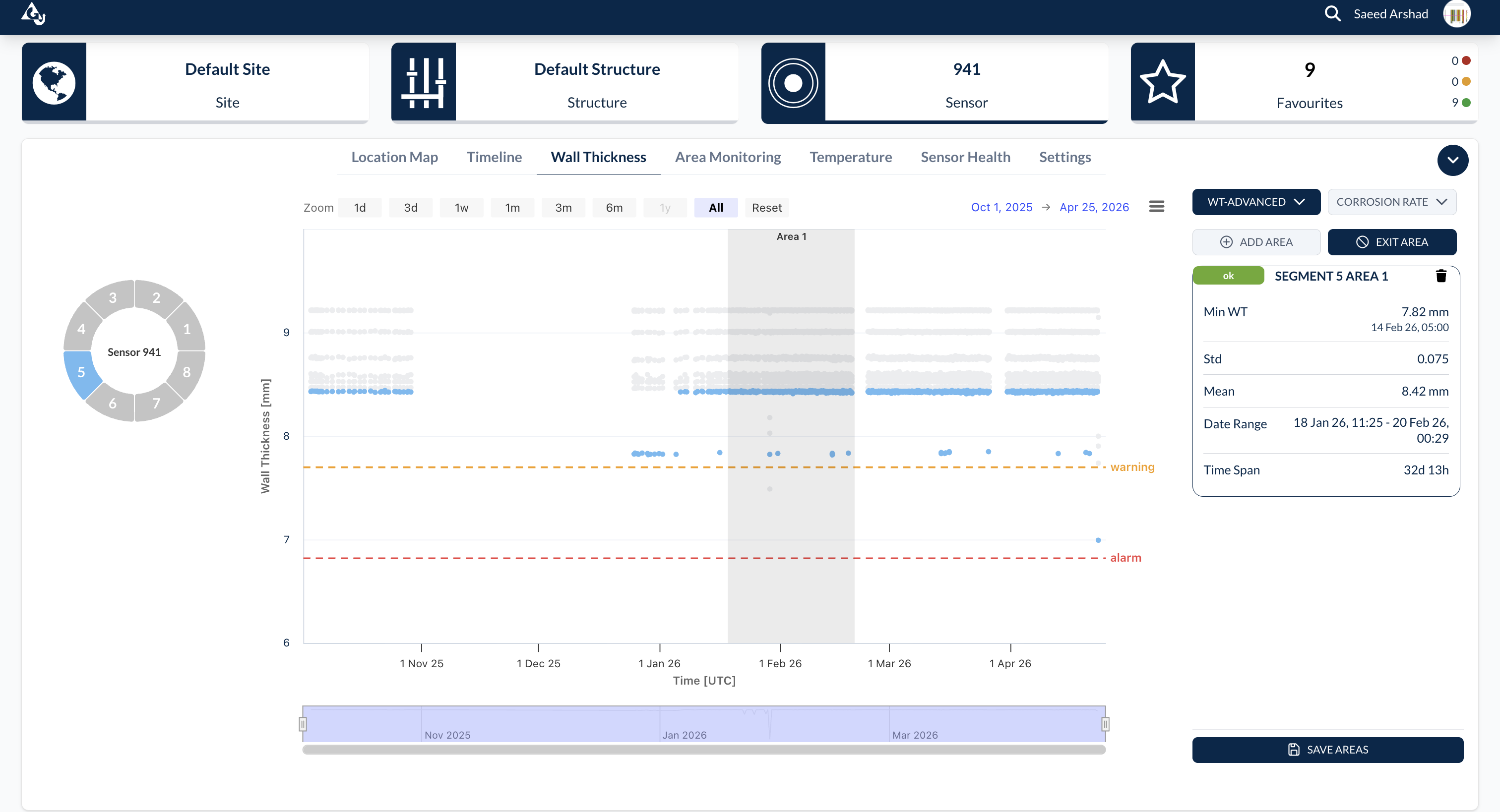The width and height of the screenshot is (1500, 812).
Task: Open the Default Structure selector card
Action: 565,82
